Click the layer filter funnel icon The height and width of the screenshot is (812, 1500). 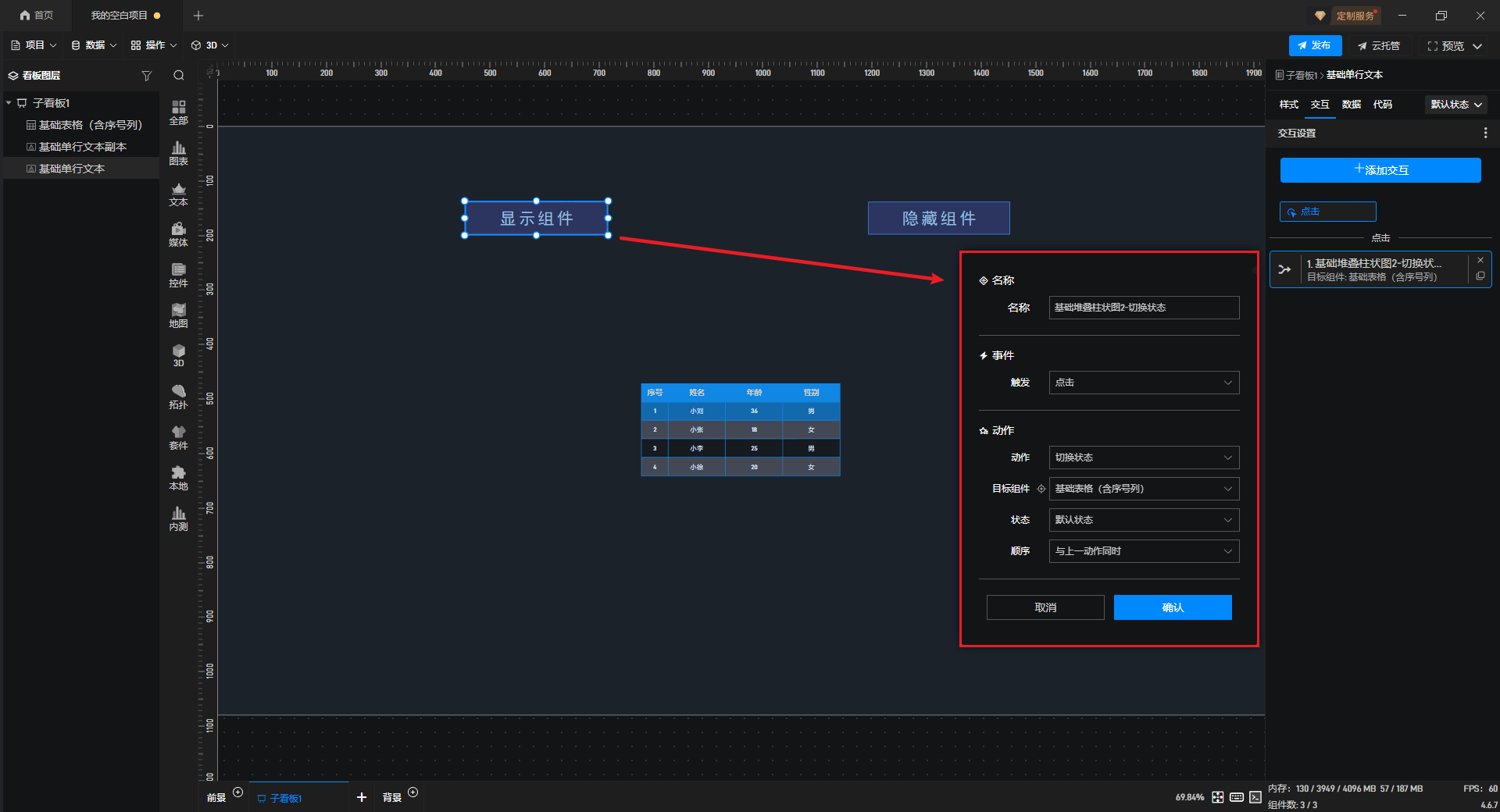coord(146,76)
